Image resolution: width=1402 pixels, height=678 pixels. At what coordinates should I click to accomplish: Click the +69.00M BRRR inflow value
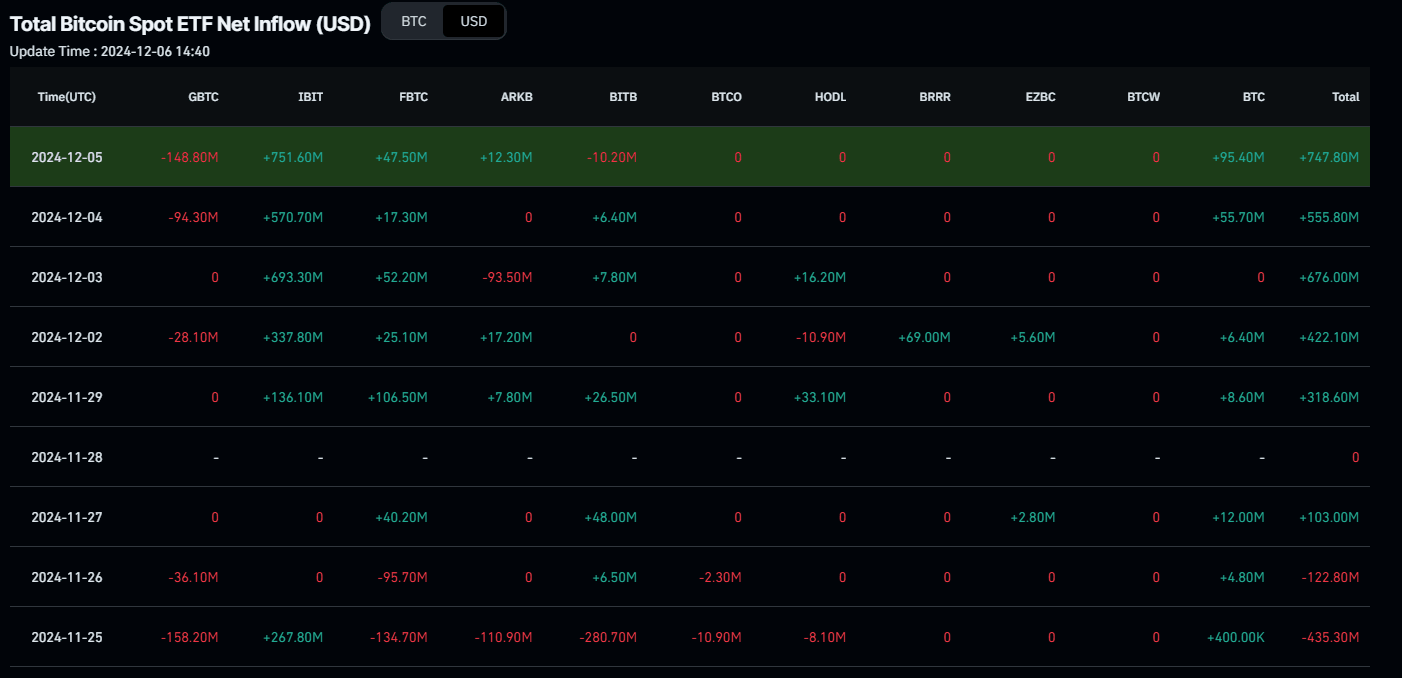[924, 337]
